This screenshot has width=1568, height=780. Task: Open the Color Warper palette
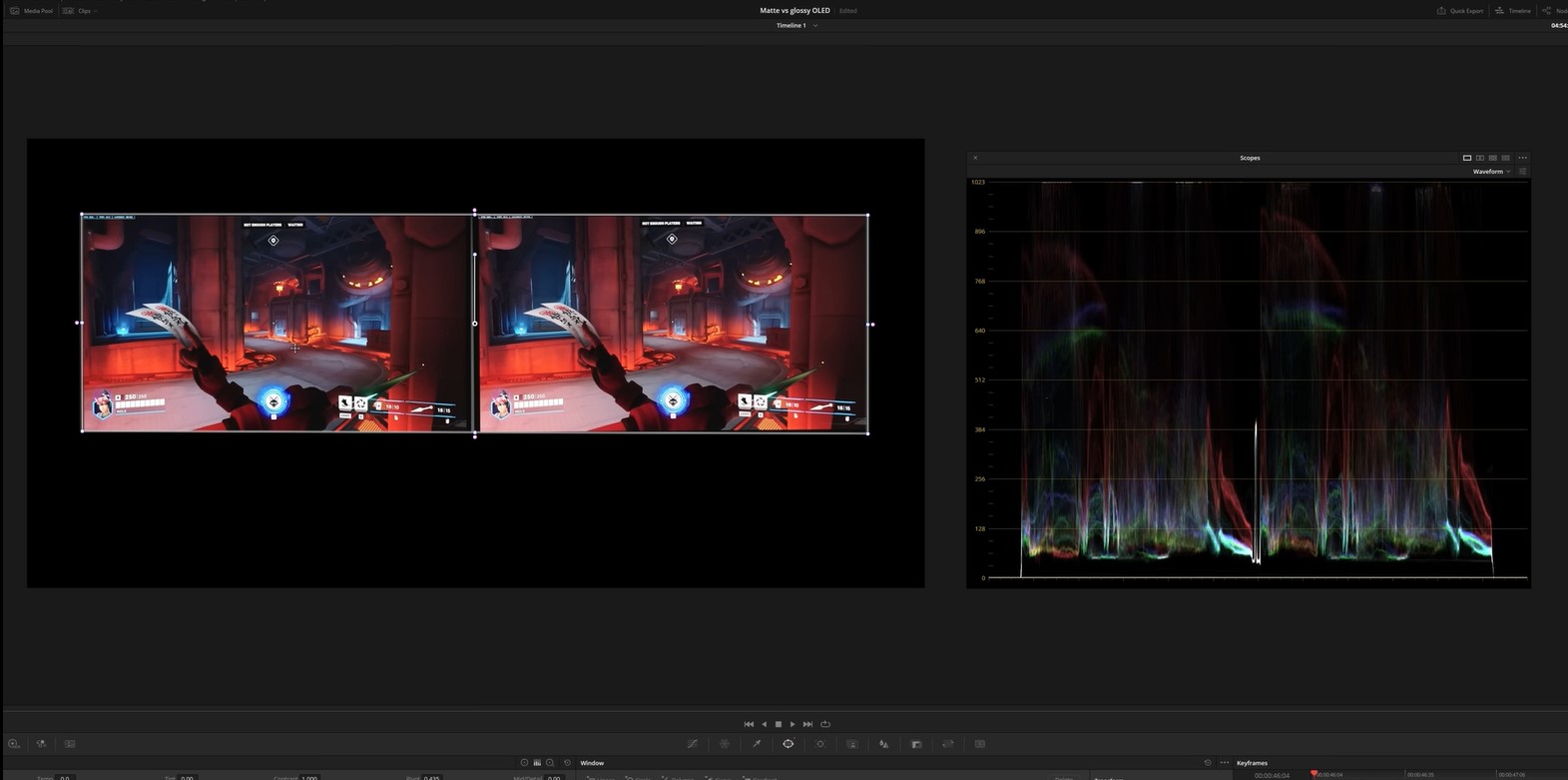[x=725, y=744]
